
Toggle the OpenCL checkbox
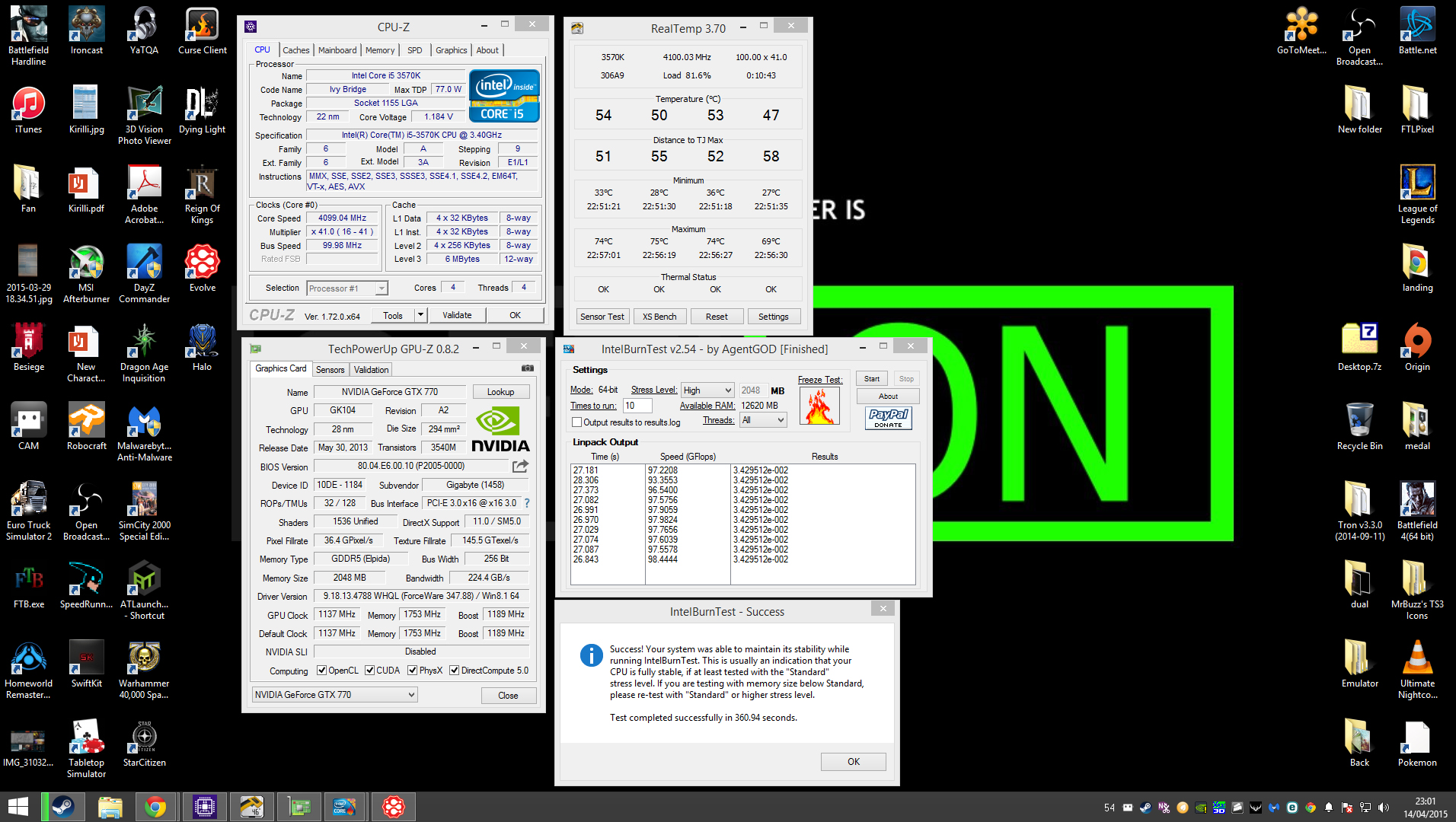click(x=321, y=671)
